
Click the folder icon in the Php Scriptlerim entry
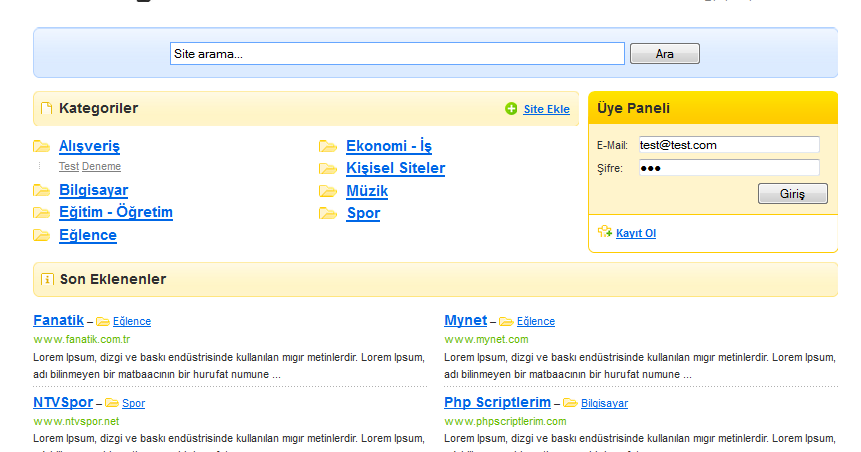pyautogui.click(x=571, y=403)
